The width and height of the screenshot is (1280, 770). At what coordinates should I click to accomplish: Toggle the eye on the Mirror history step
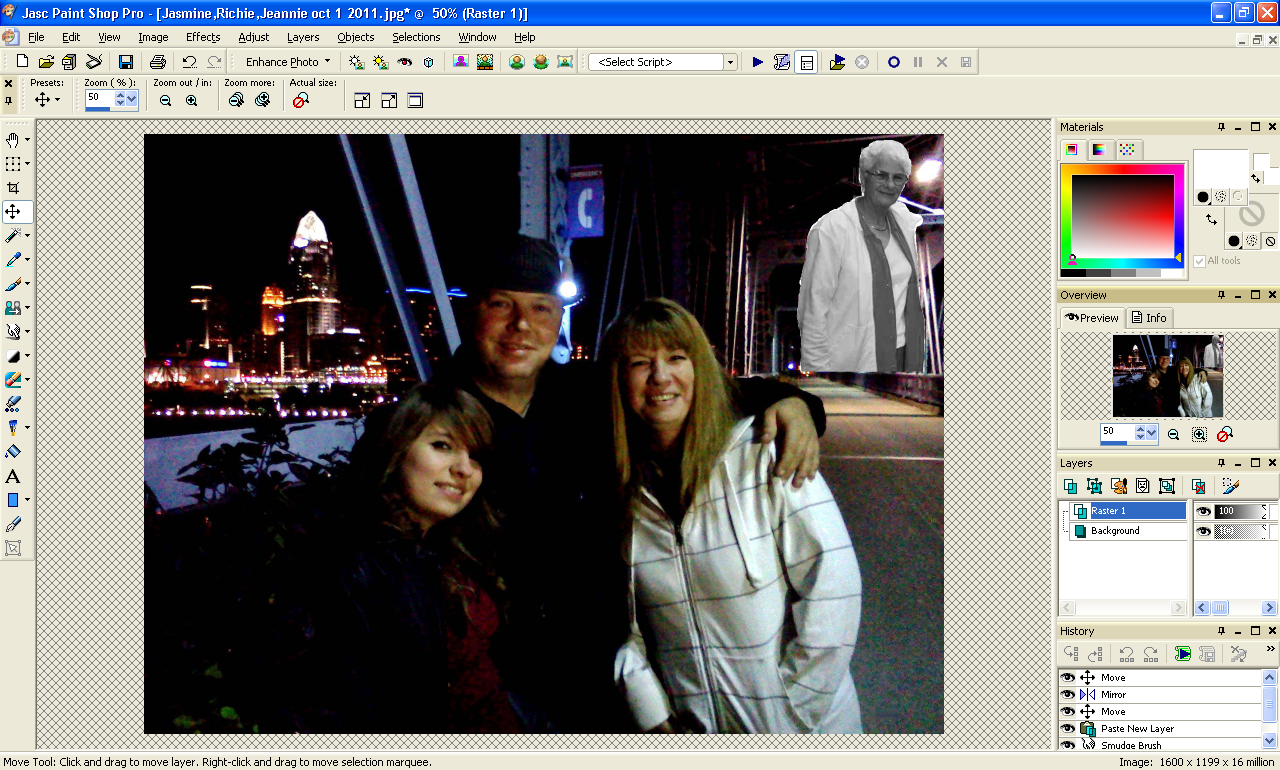coord(1068,694)
